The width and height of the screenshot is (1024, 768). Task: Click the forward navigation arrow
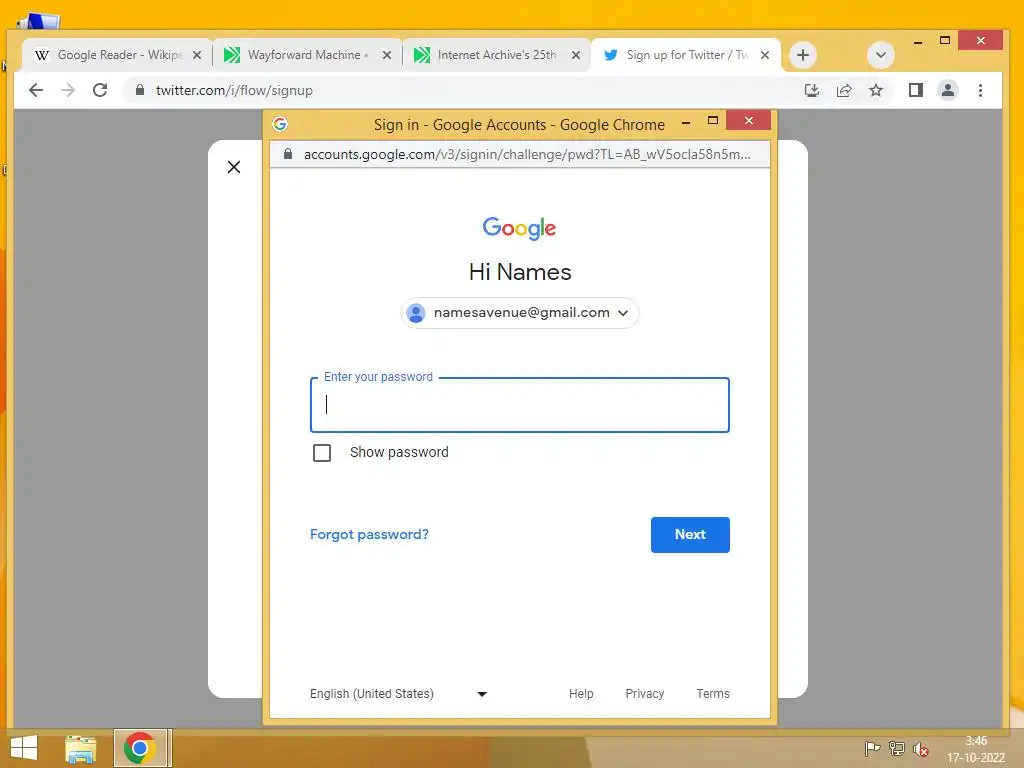(68, 90)
